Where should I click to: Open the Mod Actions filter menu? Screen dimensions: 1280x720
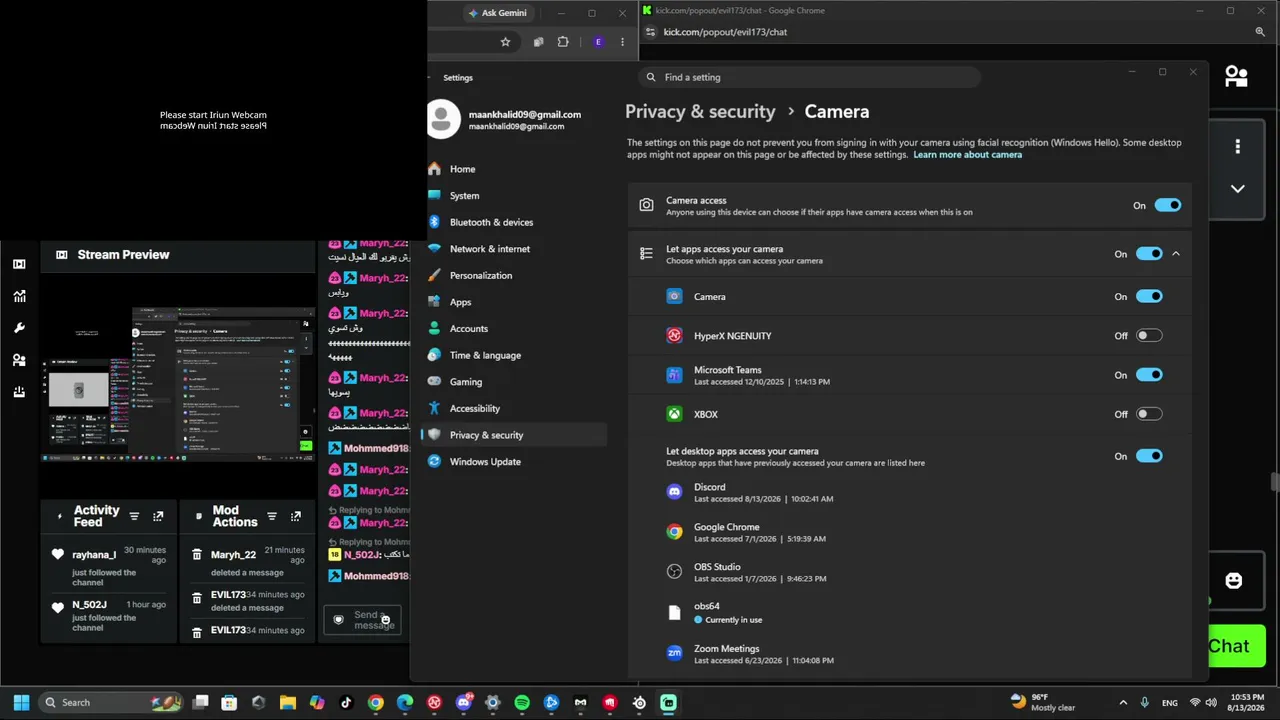(271, 516)
